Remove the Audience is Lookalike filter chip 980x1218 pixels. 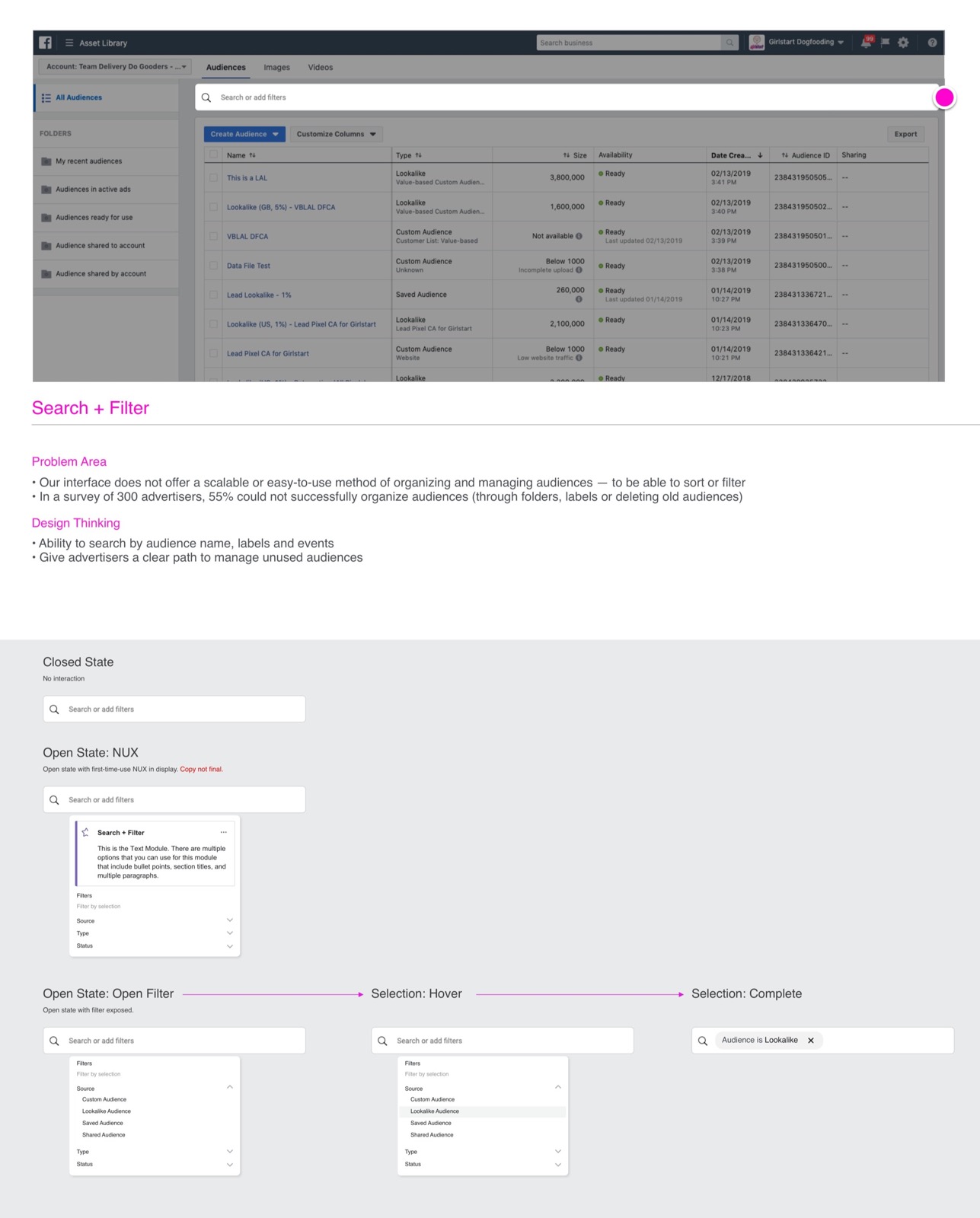(x=811, y=1041)
